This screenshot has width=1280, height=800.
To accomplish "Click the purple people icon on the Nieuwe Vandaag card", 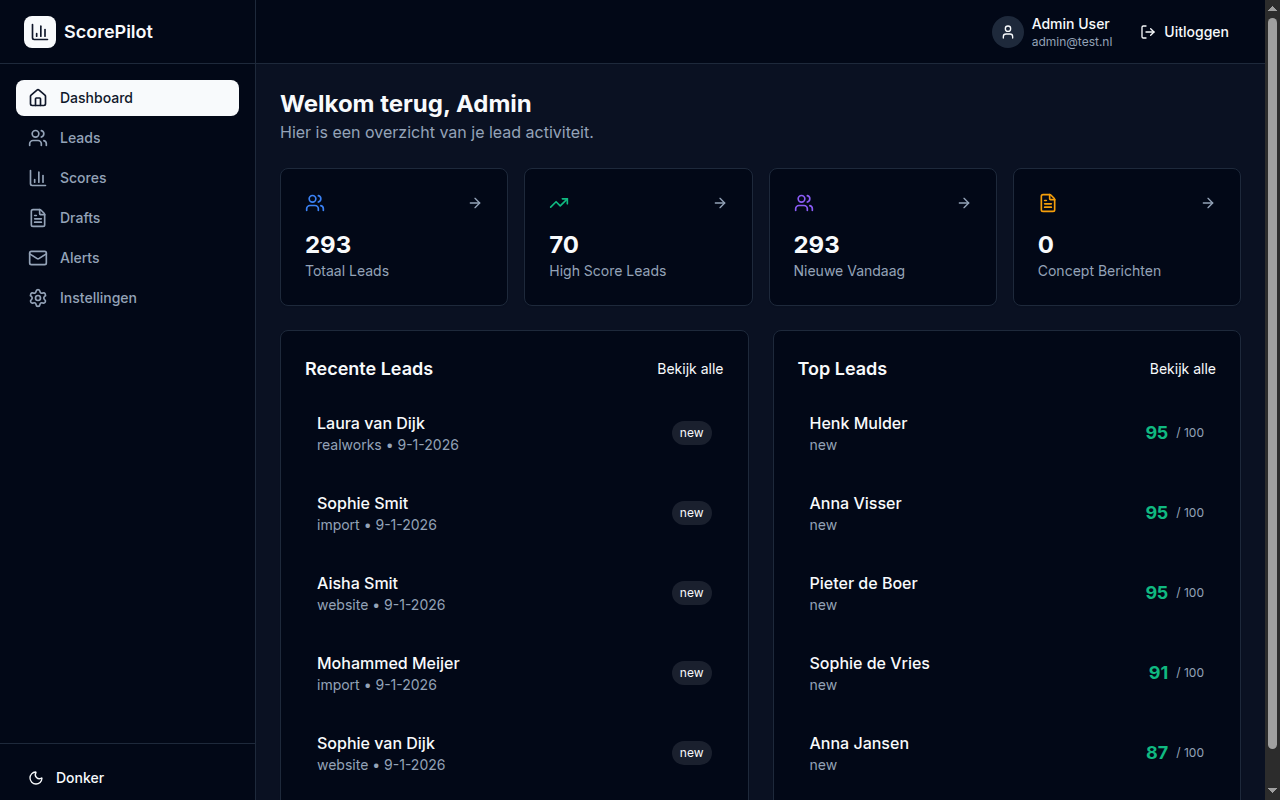I will pyautogui.click(x=804, y=203).
